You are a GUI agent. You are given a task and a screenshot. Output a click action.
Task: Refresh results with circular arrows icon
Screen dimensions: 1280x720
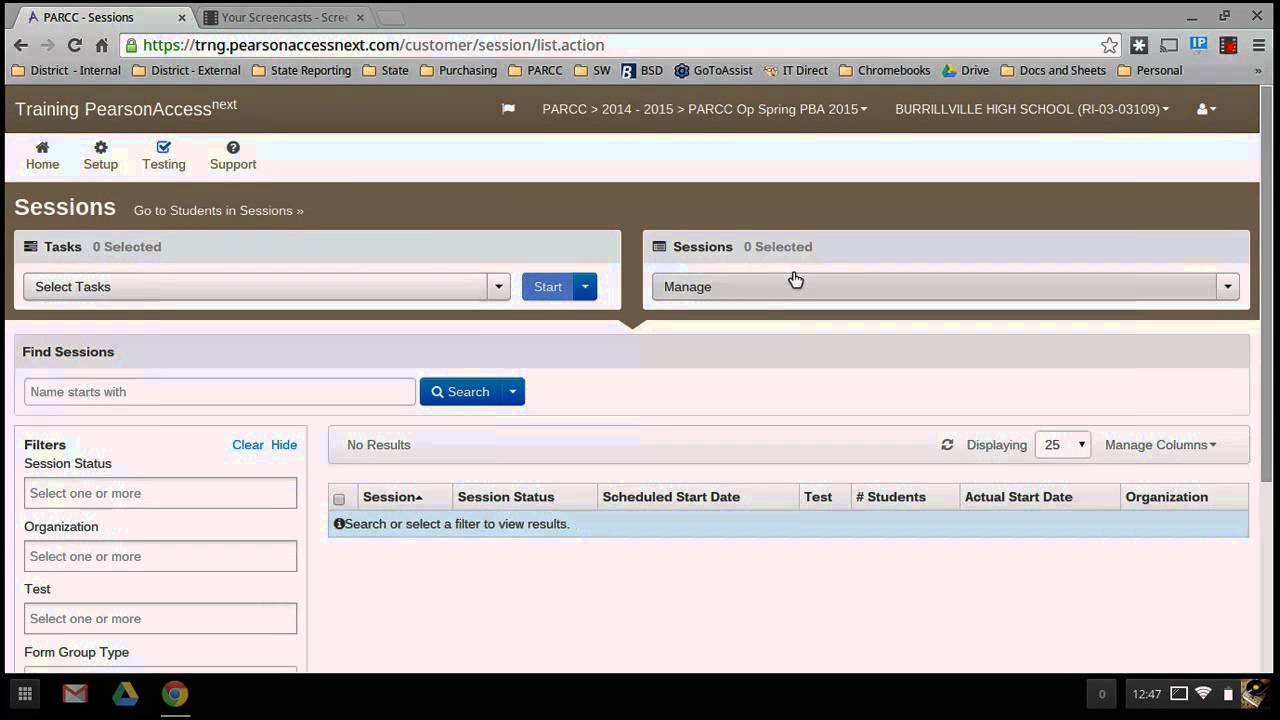coord(947,445)
